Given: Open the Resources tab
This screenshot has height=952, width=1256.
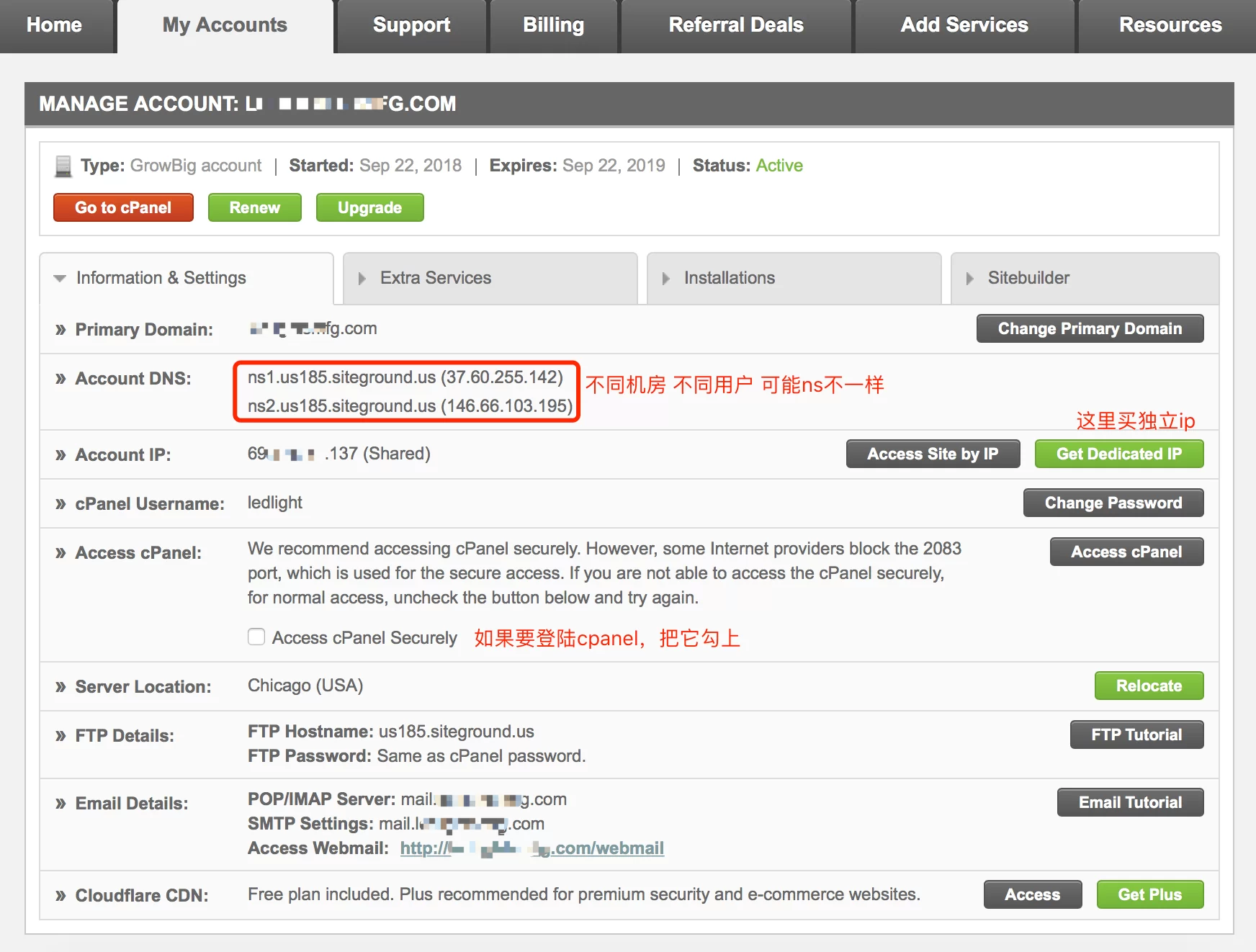Looking at the screenshot, I should tap(1170, 25).
